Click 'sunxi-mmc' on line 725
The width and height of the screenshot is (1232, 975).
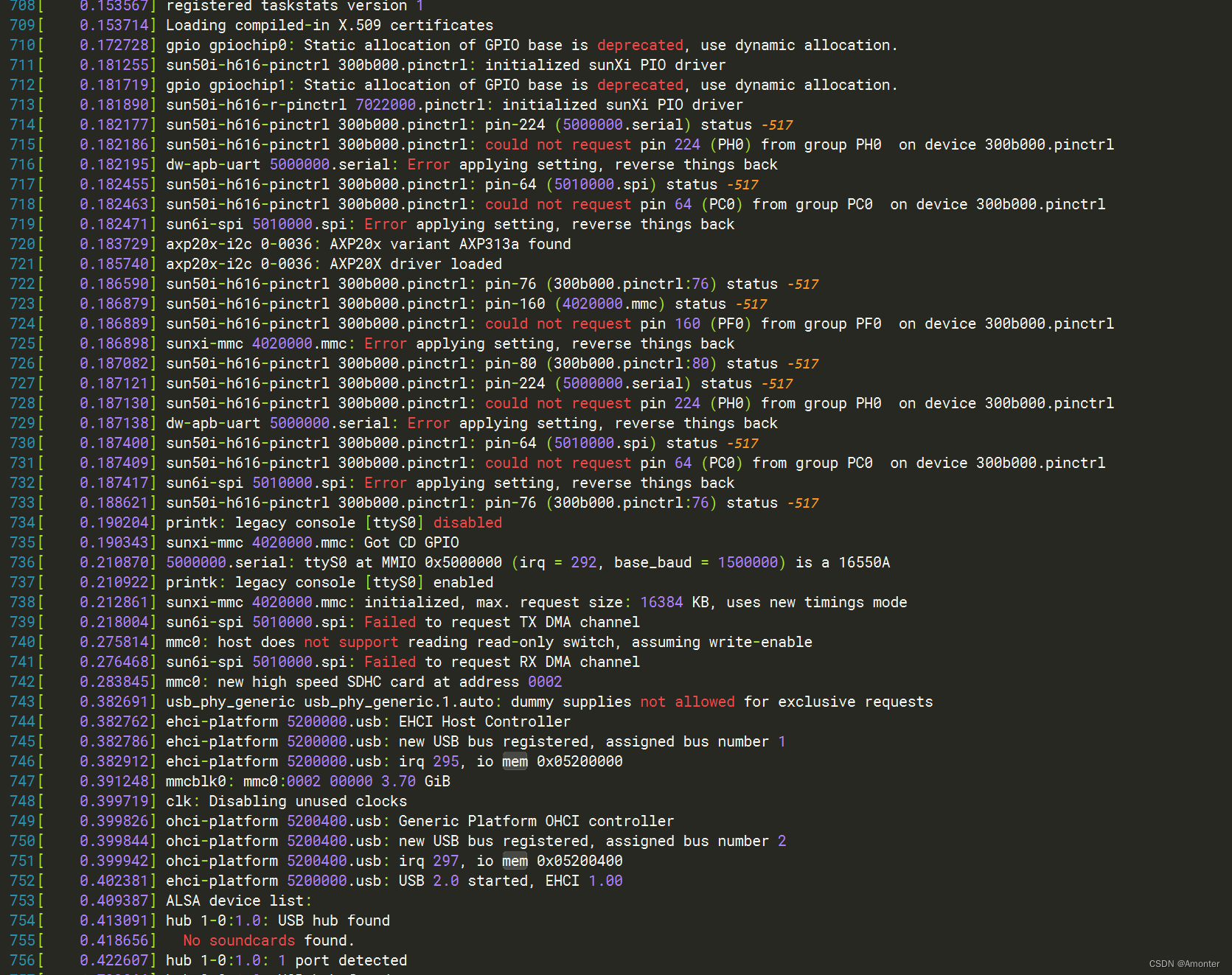click(204, 343)
